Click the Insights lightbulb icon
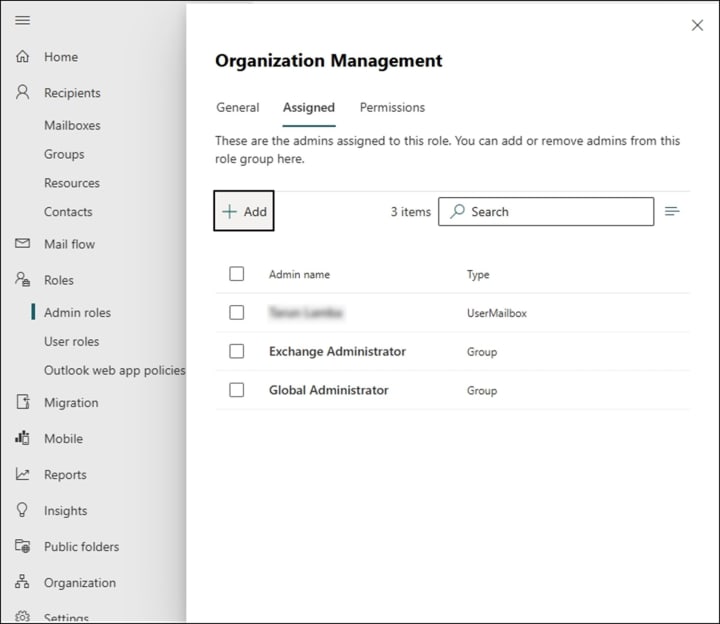Image resolution: width=720 pixels, height=624 pixels. 22,510
